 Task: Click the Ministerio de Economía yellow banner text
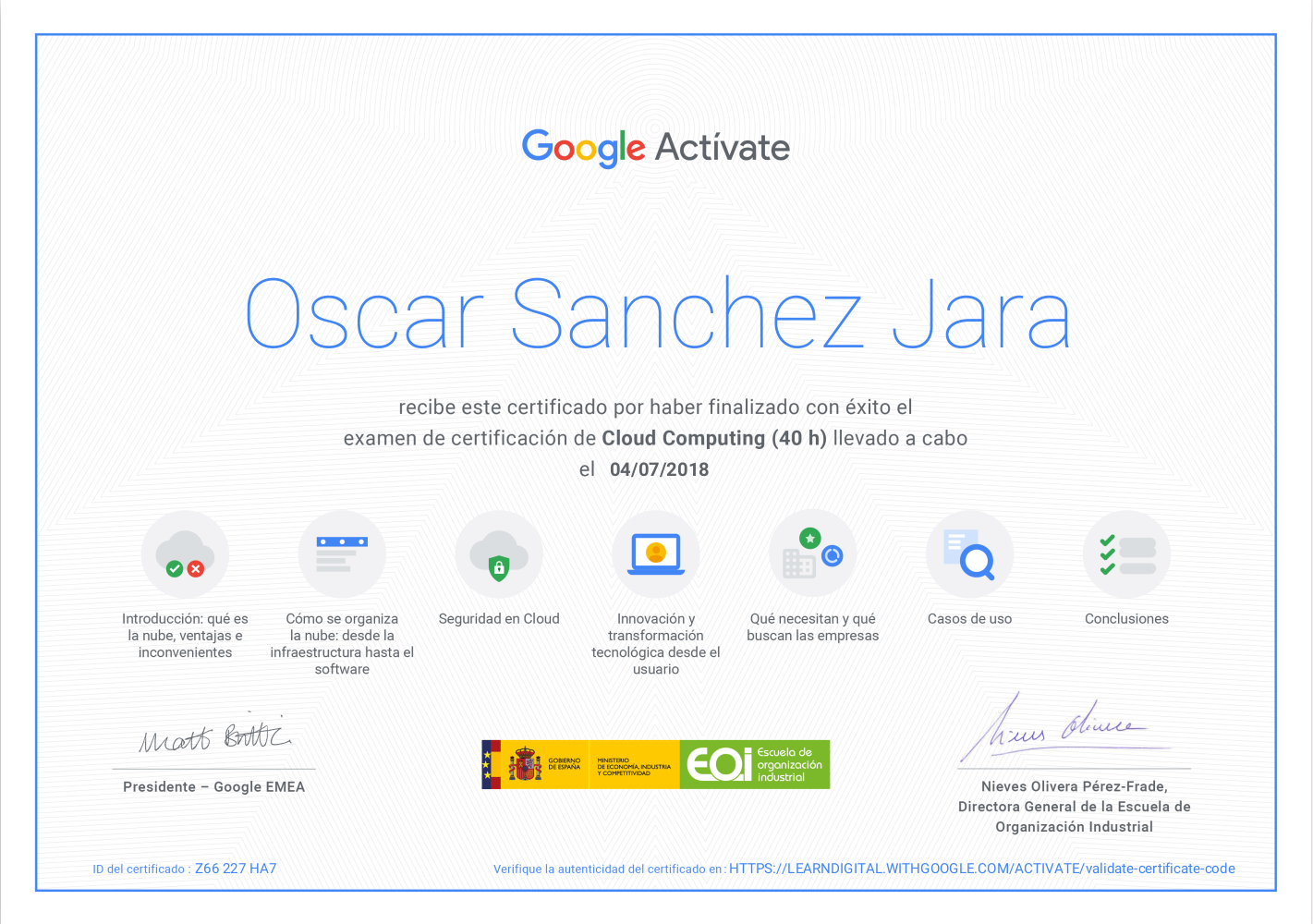tap(634, 766)
